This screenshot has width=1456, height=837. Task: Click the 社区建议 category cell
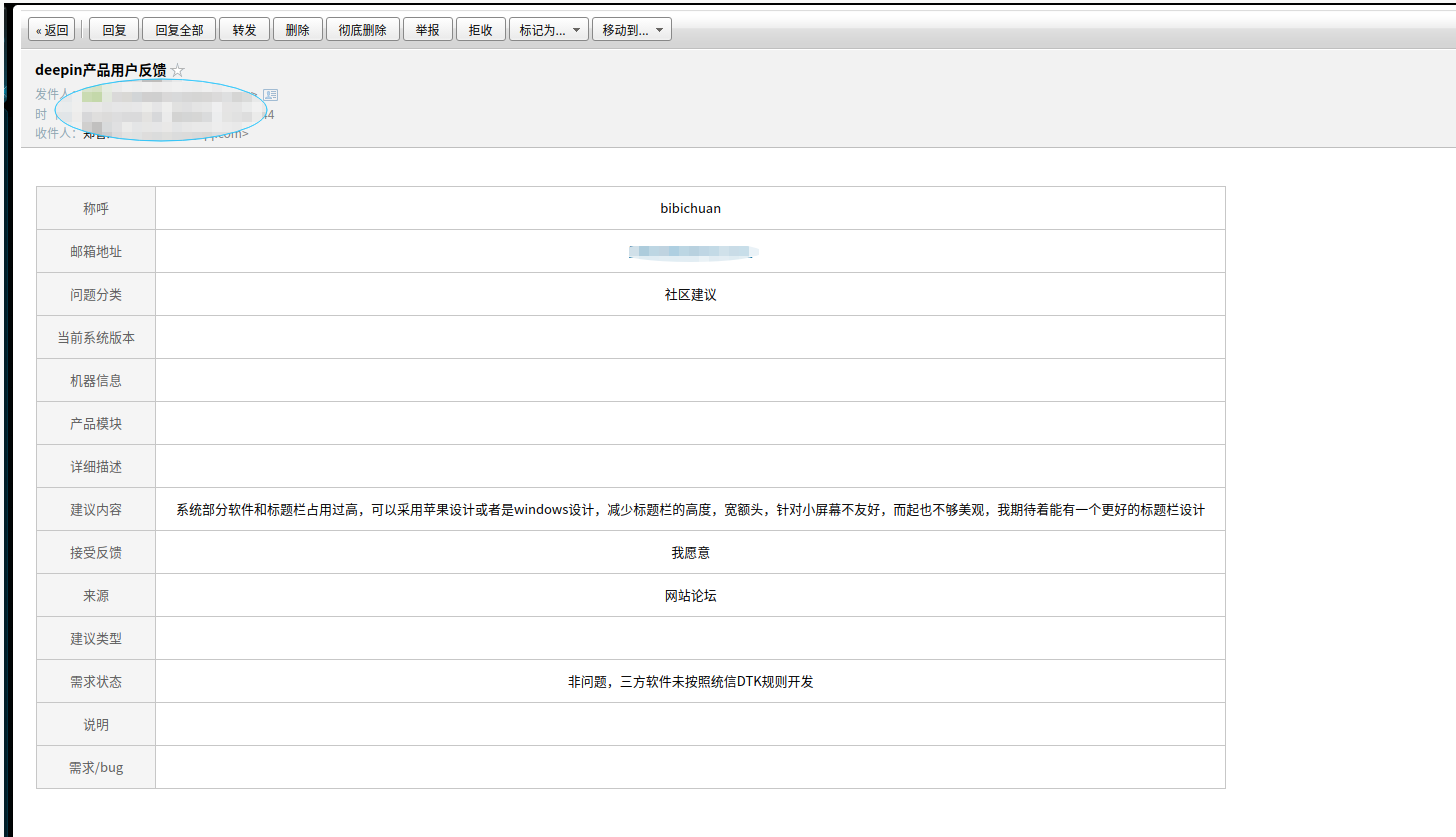[690, 294]
